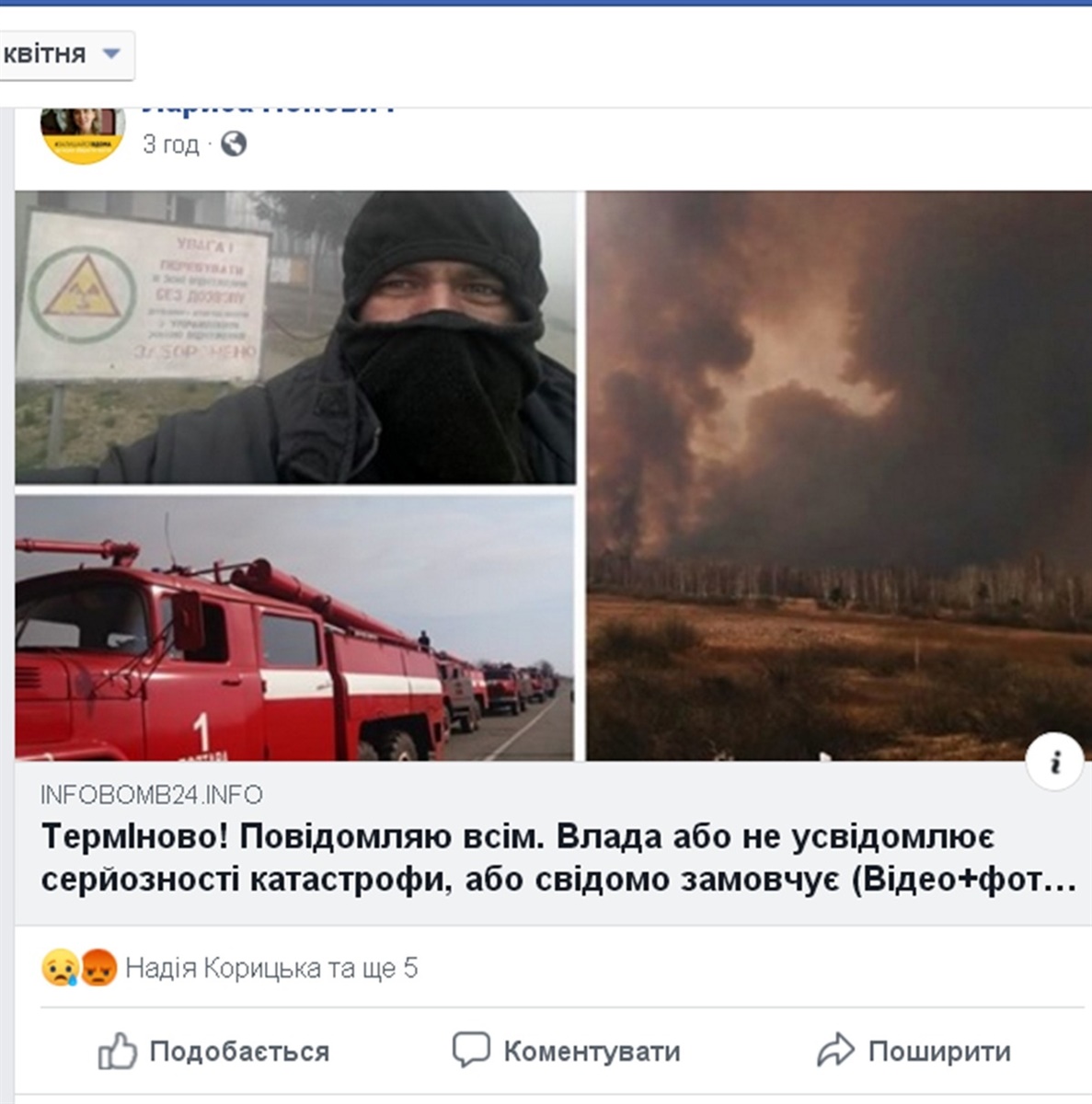Open the INFOBOMB24.INFO source link
The height and width of the screenshot is (1104, 1092).
pos(152,795)
